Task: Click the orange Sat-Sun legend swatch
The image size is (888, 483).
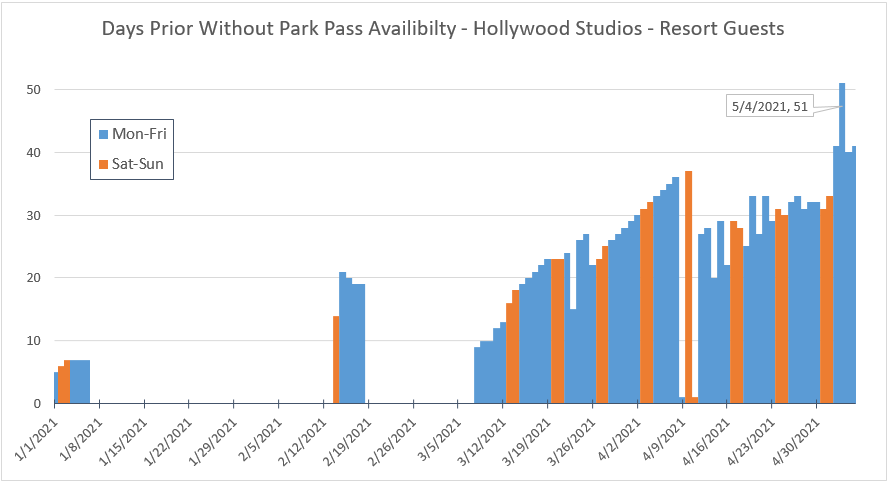Action: coord(103,164)
